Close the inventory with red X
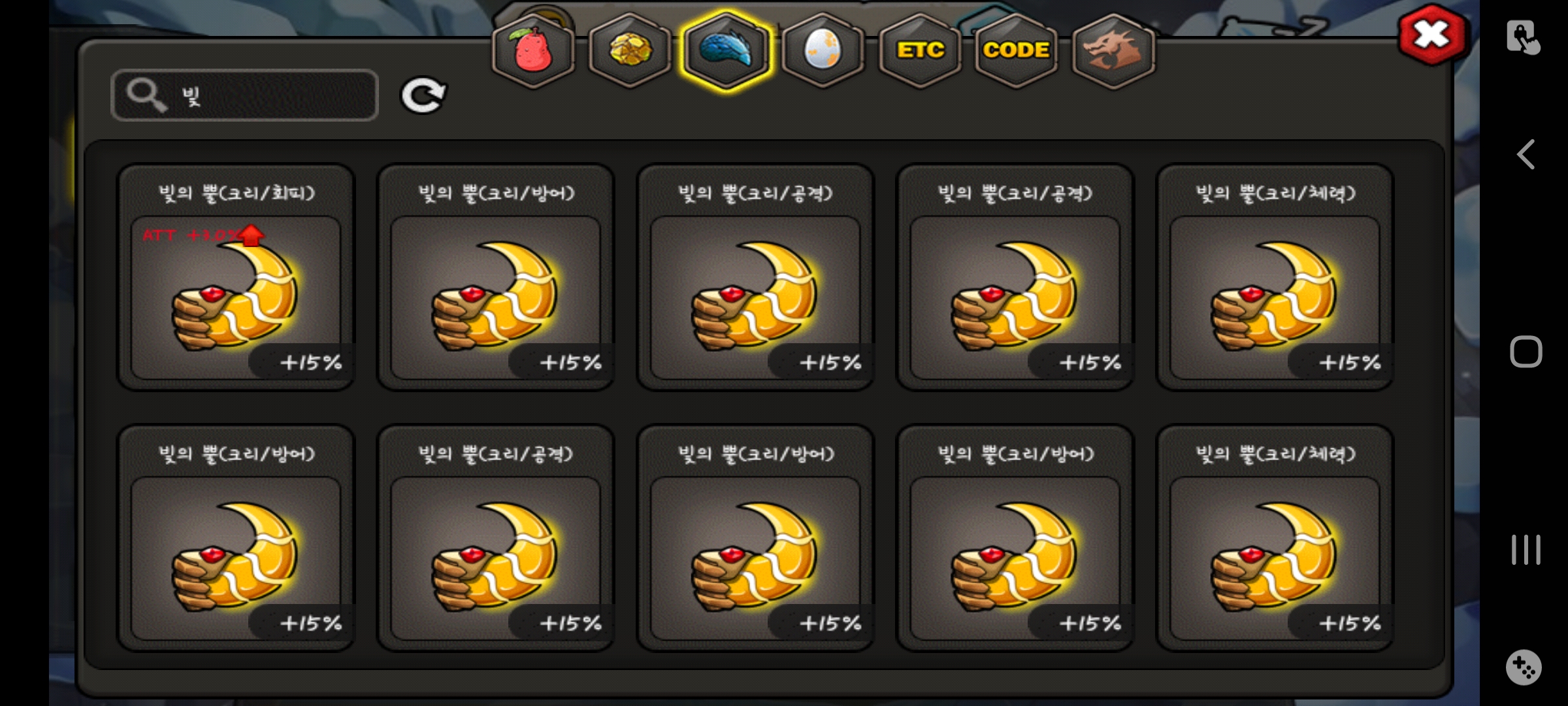Viewport: 1568px width, 706px height. point(1432,35)
